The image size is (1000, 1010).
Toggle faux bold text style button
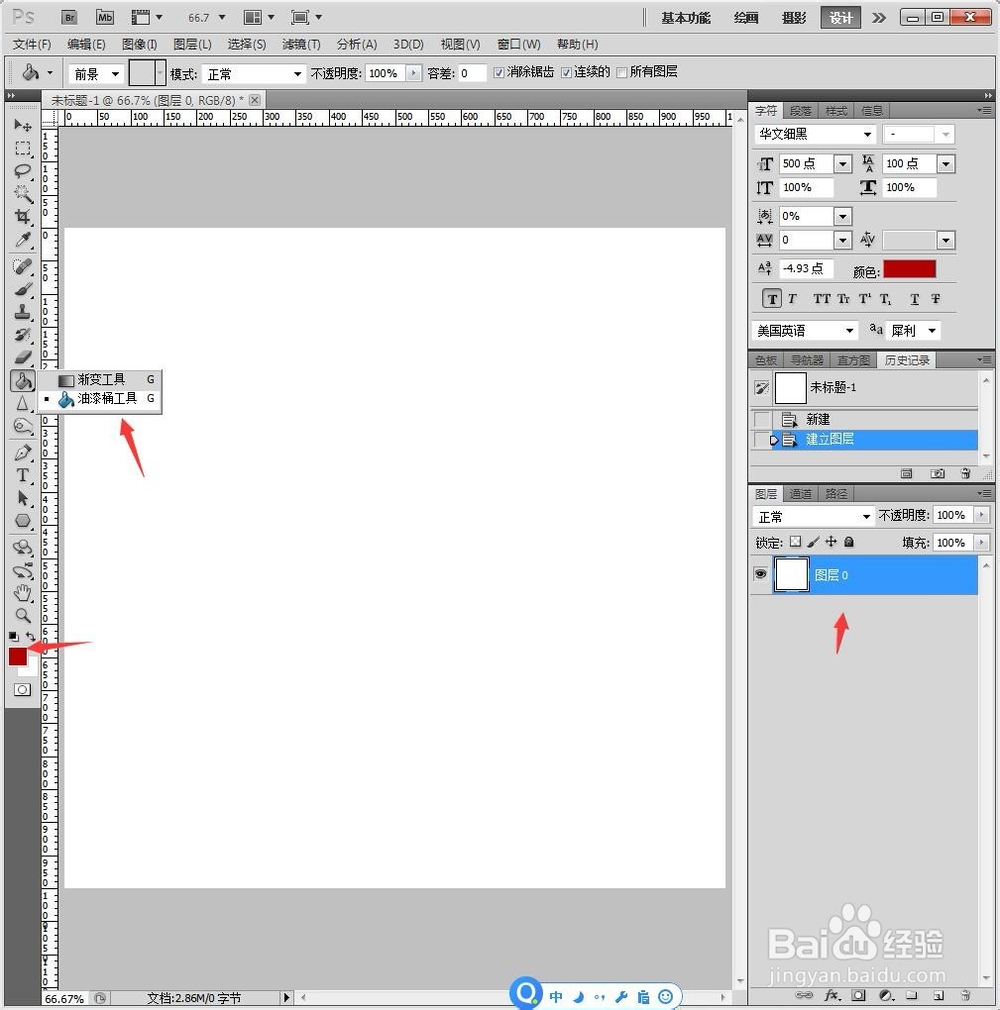(772, 299)
